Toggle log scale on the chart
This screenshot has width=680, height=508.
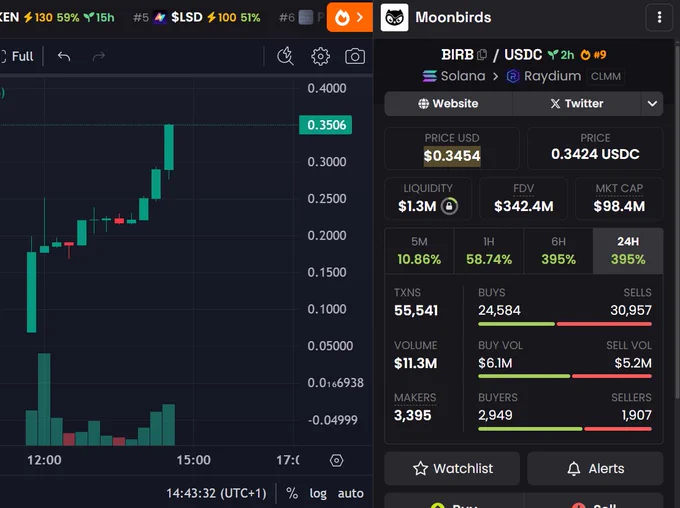[x=318, y=493]
